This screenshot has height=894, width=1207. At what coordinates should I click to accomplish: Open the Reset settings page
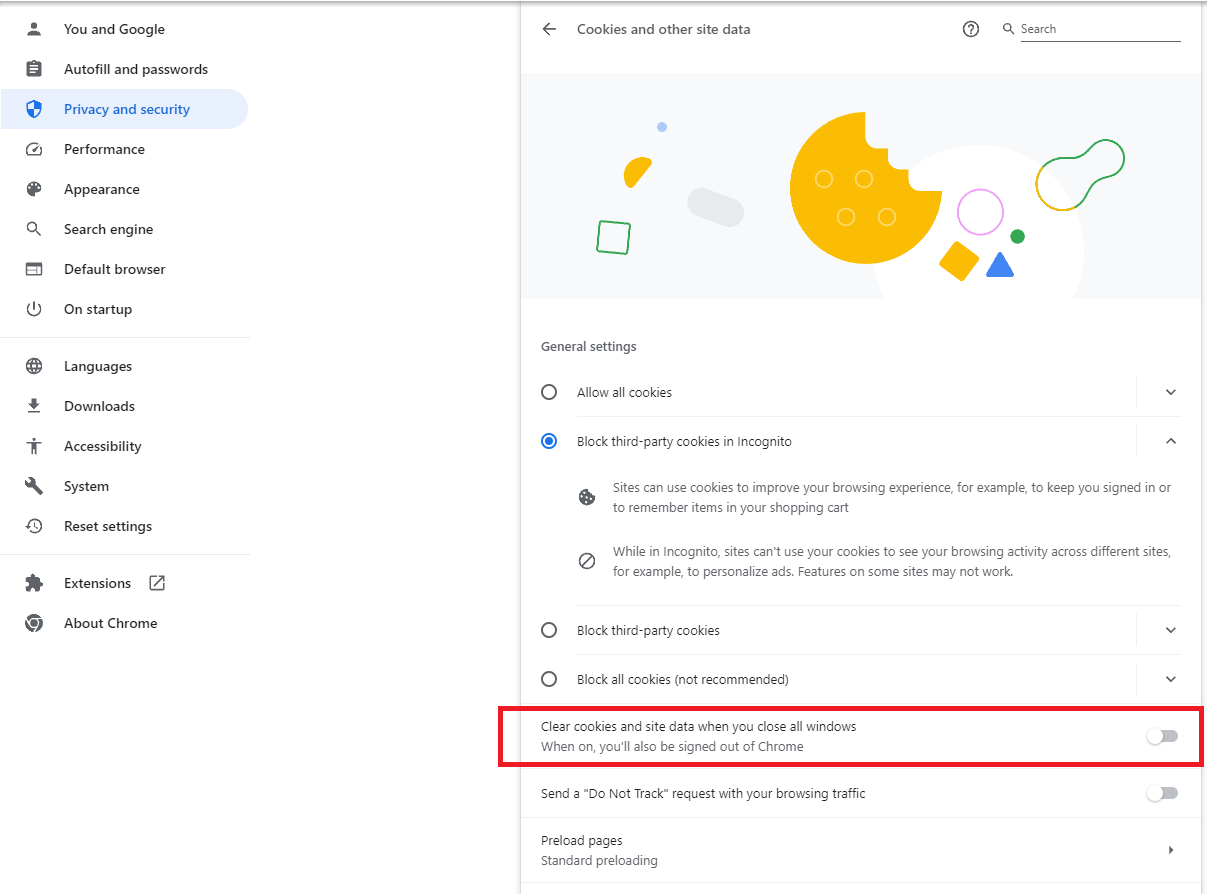point(108,526)
